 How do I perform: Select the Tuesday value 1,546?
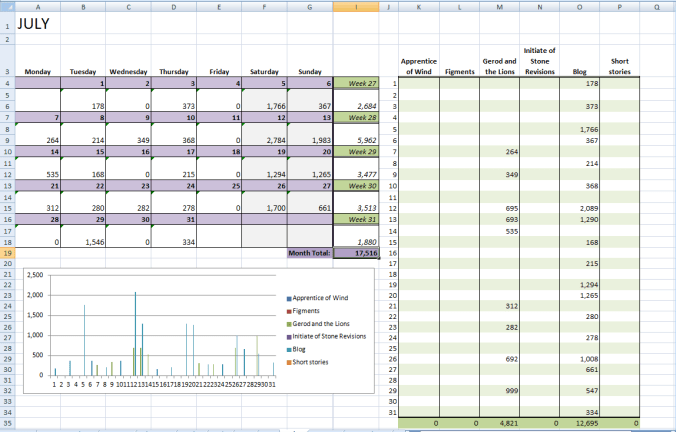pyautogui.click(x=83, y=242)
